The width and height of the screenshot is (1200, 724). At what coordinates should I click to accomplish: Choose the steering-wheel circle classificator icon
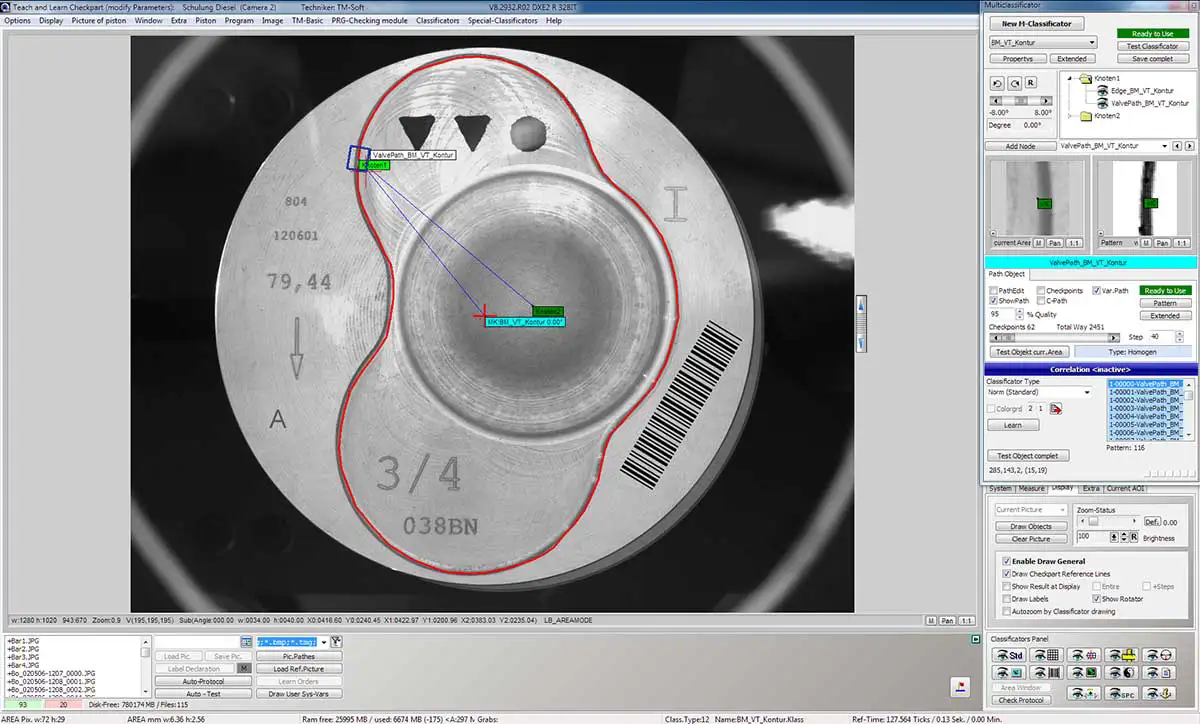pos(1159,655)
